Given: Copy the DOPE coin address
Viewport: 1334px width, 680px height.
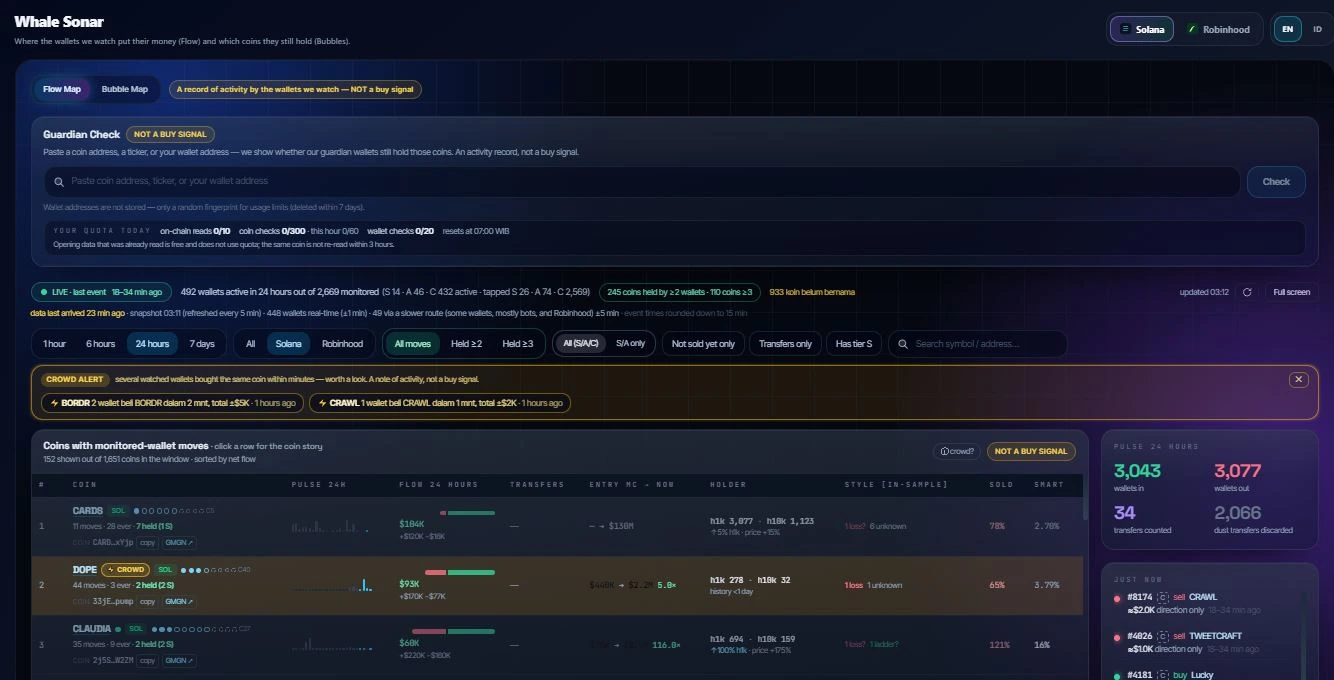Looking at the screenshot, I should pos(147,601).
